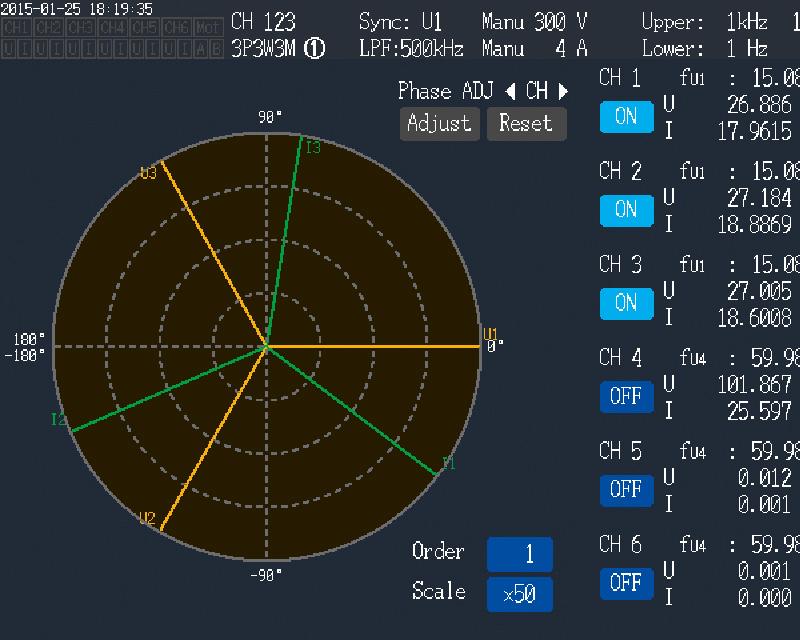Open the LPF:500kHz filter setting
800x640 pixels.
[x=411, y=49]
